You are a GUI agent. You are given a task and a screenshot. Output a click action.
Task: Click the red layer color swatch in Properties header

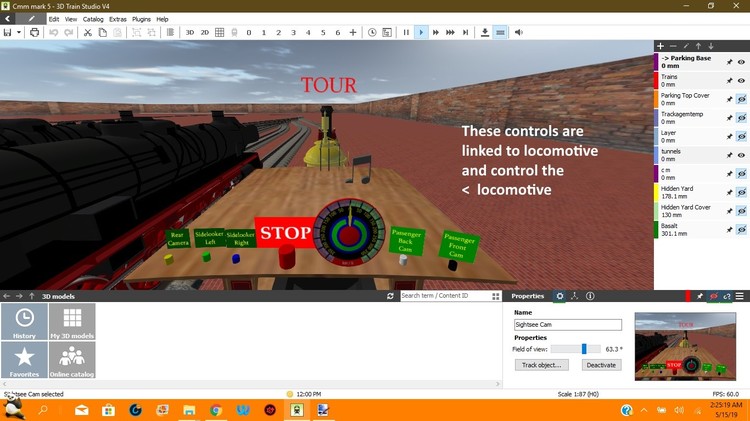click(x=688, y=296)
